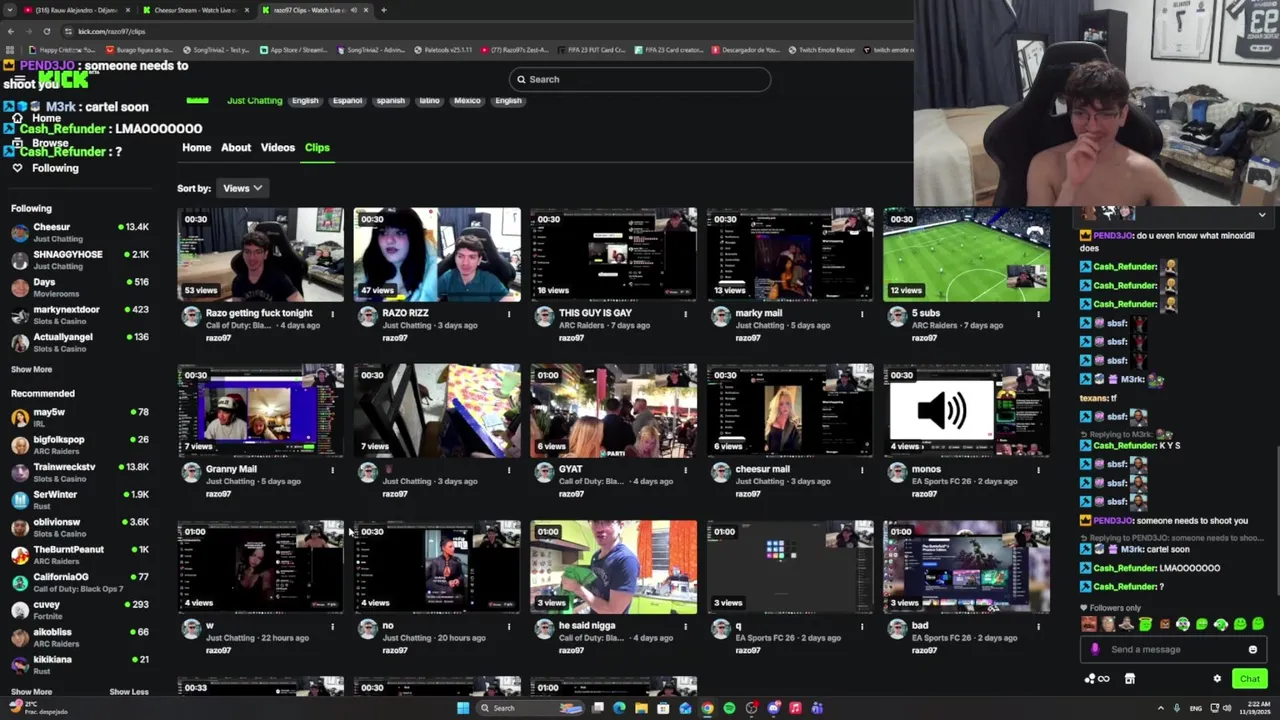This screenshot has height=720, width=1280.
Task: Open options menu for monos clip
Action: (1038, 470)
